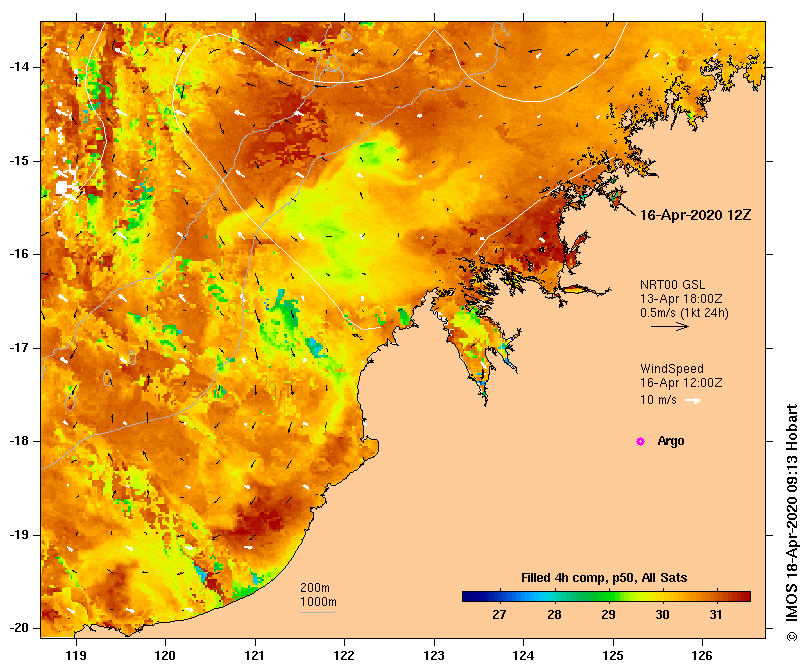The image size is (809, 672).
Task: Click the latitude label -15
Action: point(20,161)
